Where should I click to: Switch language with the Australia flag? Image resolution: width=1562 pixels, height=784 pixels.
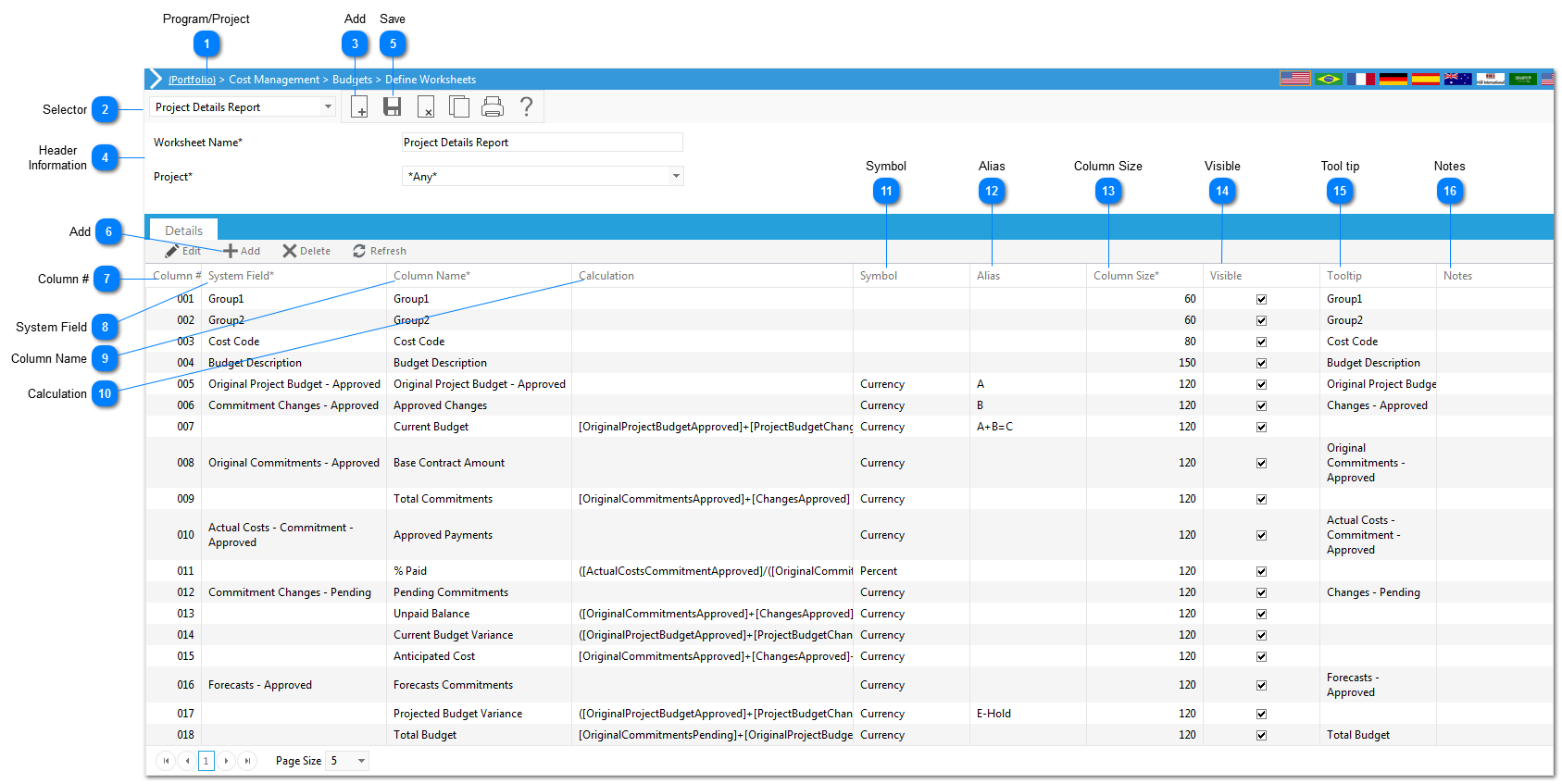point(1458,79)
